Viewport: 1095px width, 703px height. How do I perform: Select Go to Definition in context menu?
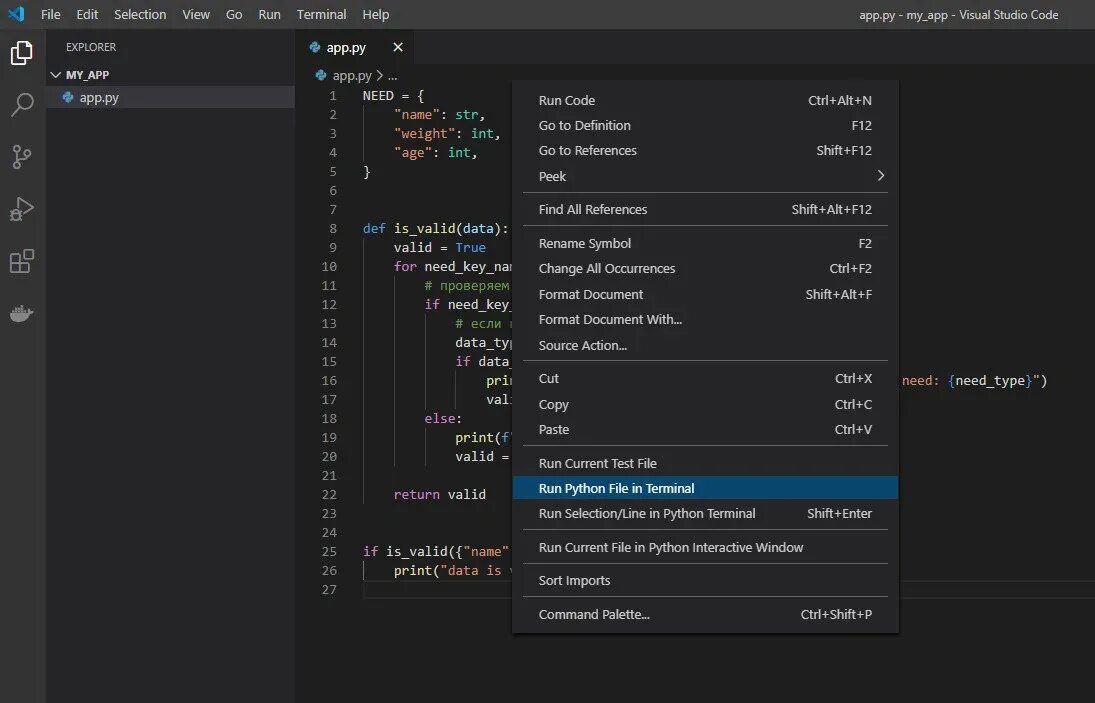(x=705, y=126)
